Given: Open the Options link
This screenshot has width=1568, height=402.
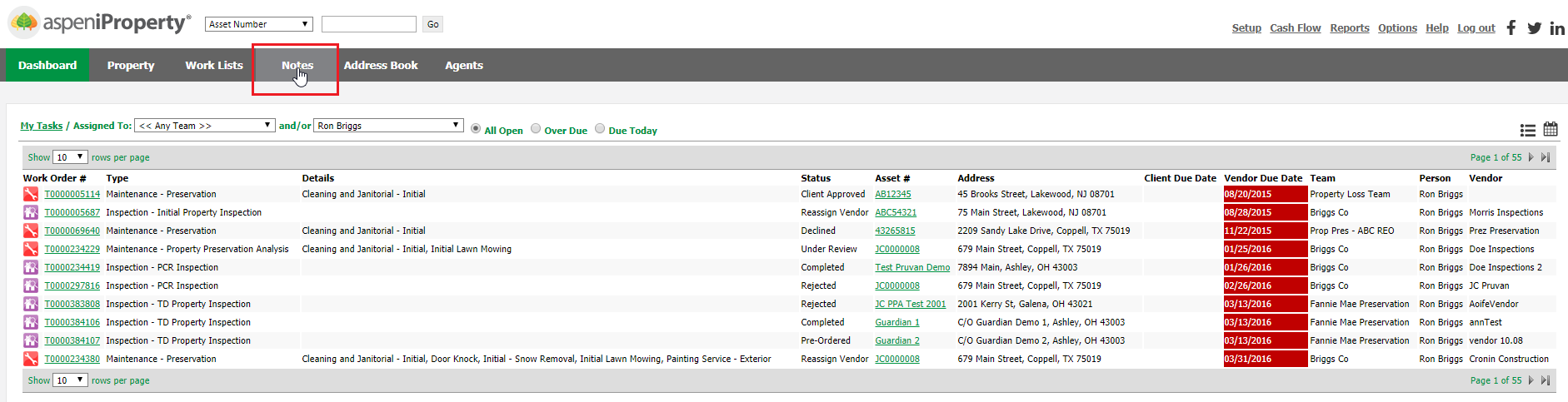Looking at the screenshot, I should click(x=1397, y=28).
